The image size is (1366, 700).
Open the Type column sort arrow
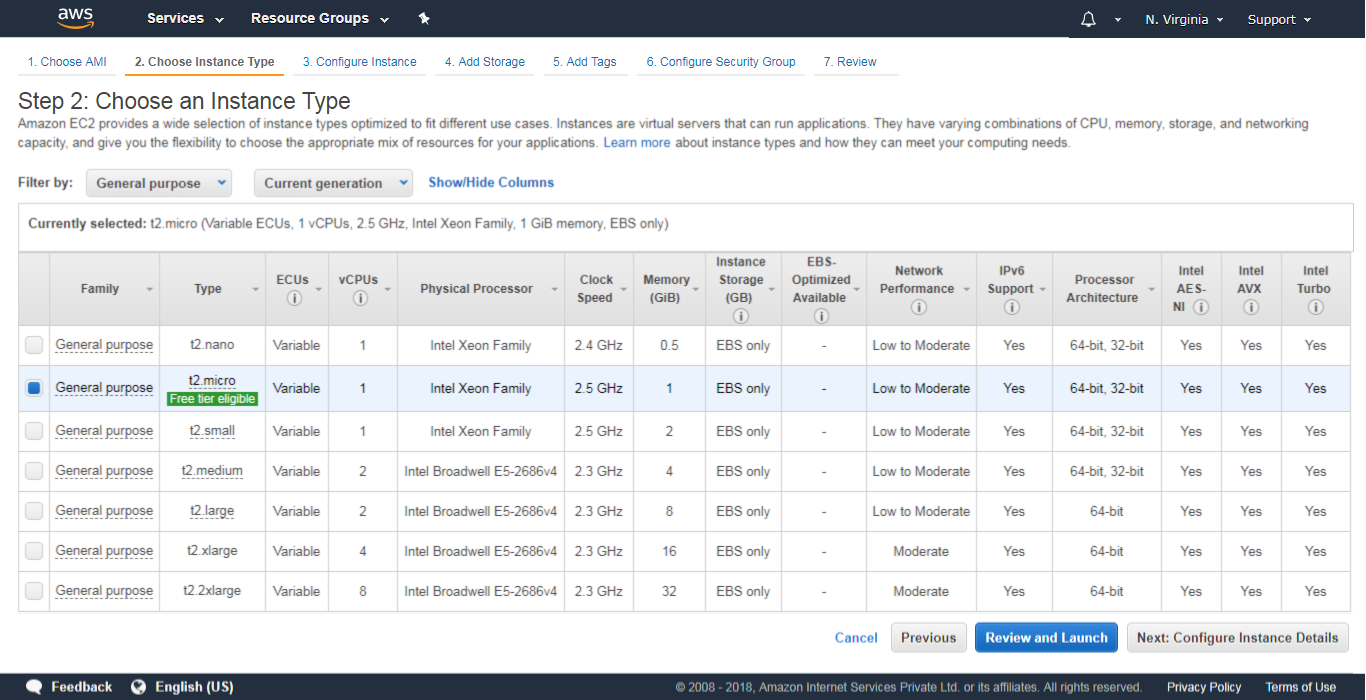(x=255, y=289)
